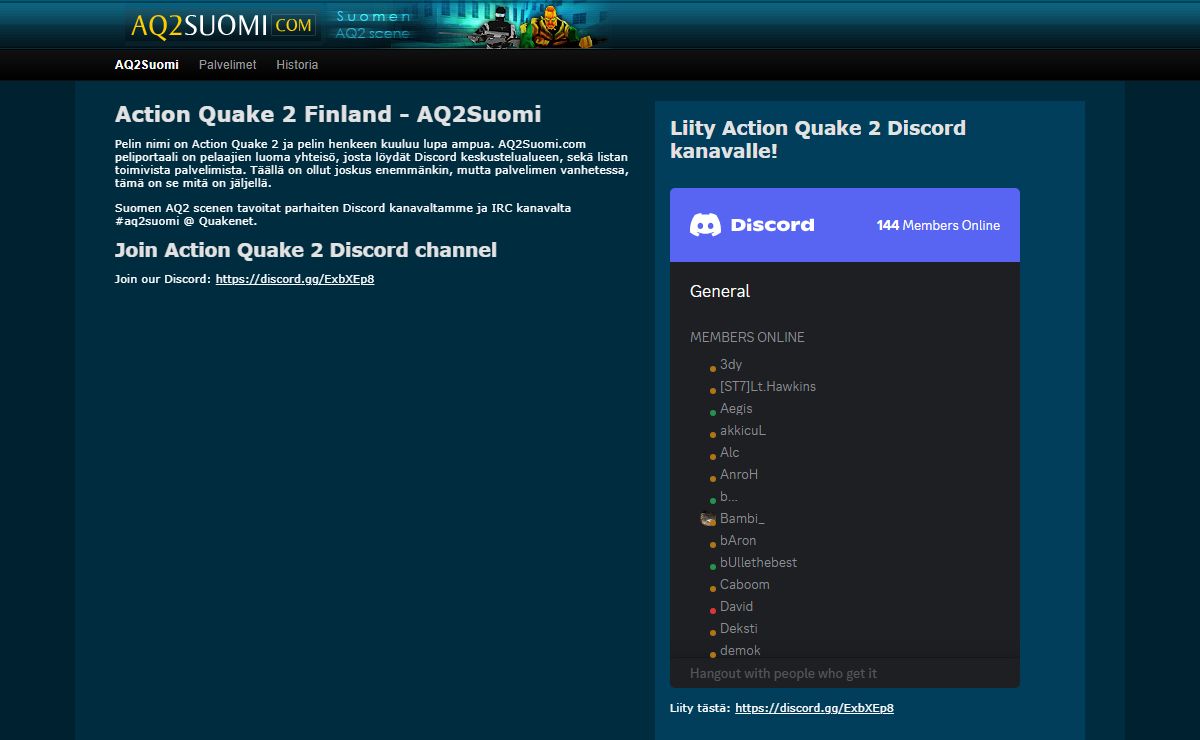Screen dimensions: 1200x740
Task: Select member akkicuL in the list
Action: click(743, 431)
